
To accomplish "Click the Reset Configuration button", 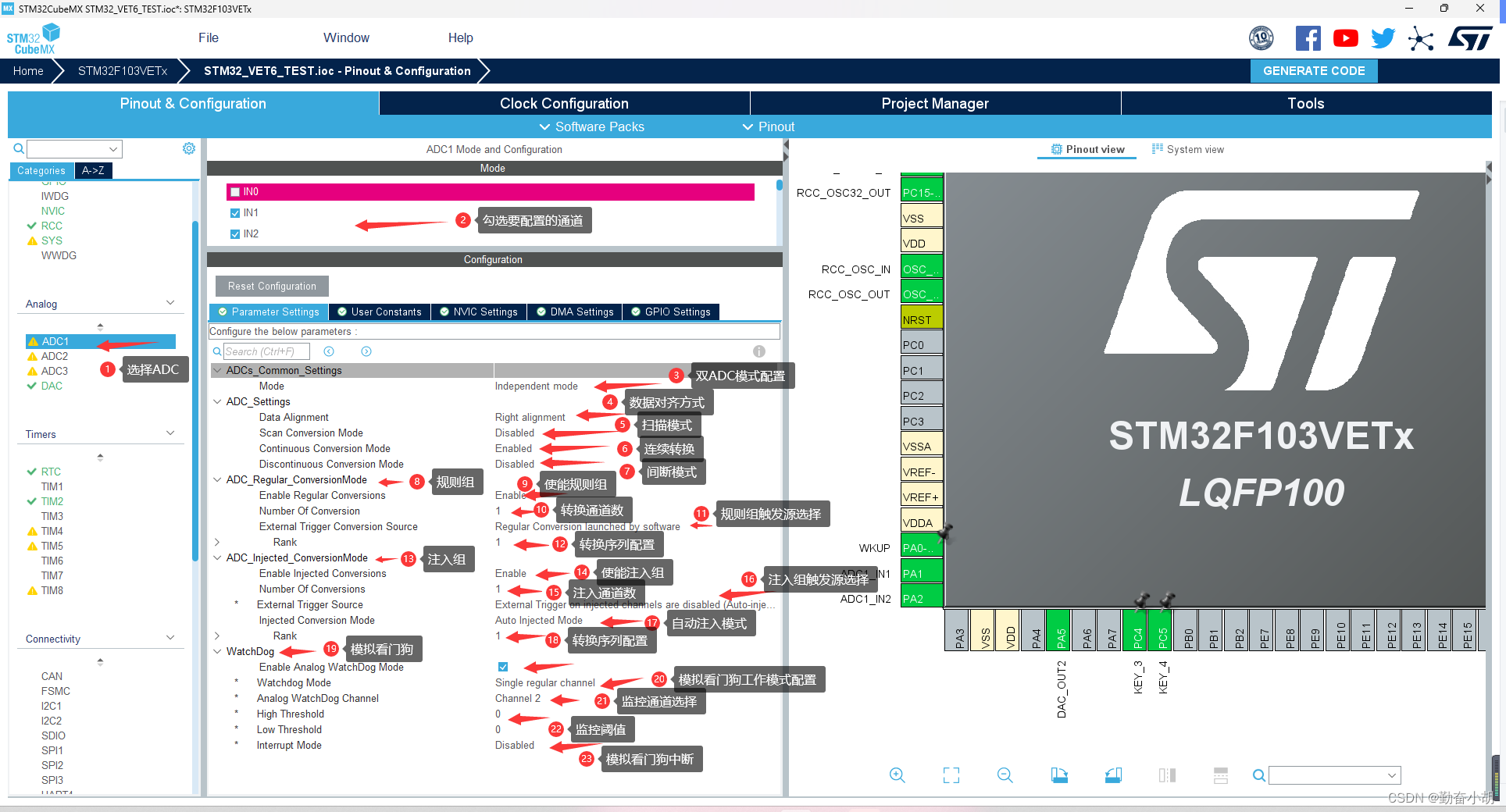I will 272,286.
